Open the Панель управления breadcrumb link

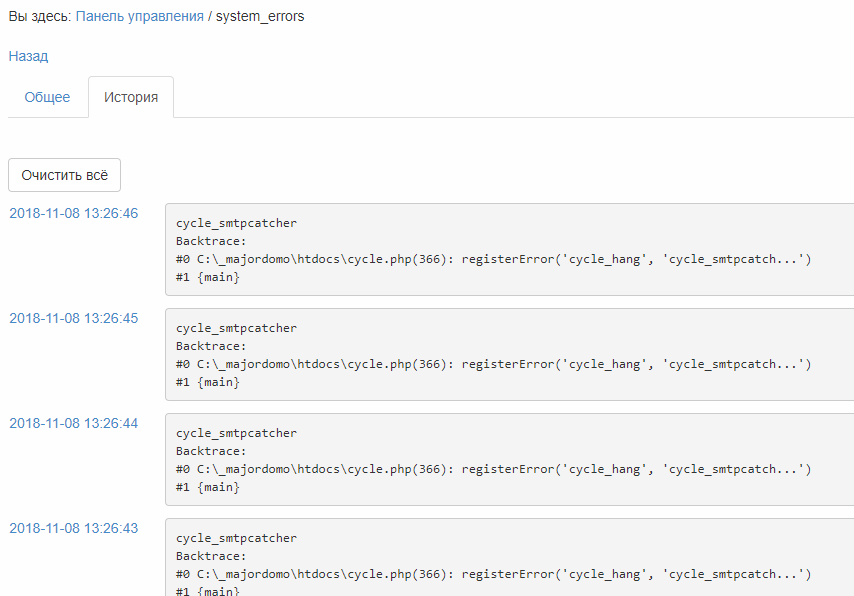(x=139, y=17)
